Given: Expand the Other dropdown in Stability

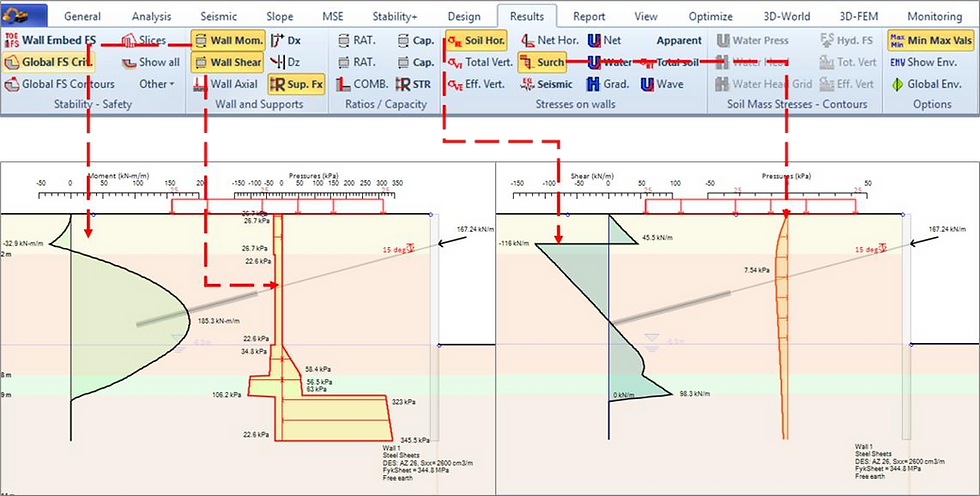Looking at the screenshot, I should tap(157, 84).
